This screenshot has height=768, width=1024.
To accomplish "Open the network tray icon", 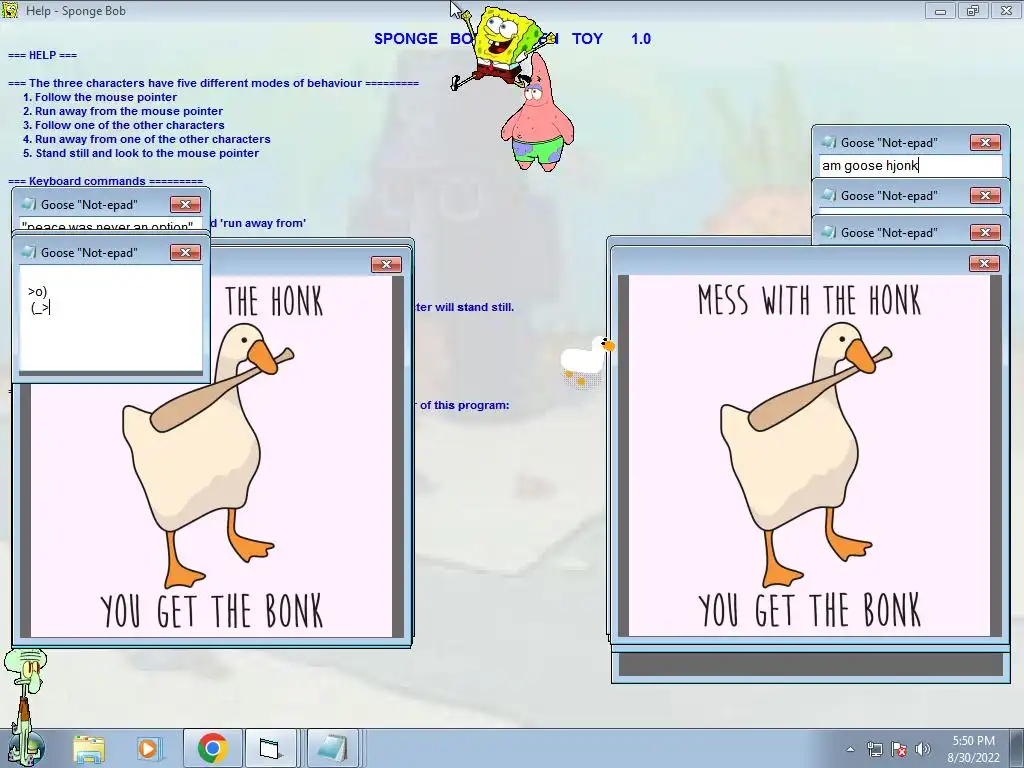I will click(874, 749).
